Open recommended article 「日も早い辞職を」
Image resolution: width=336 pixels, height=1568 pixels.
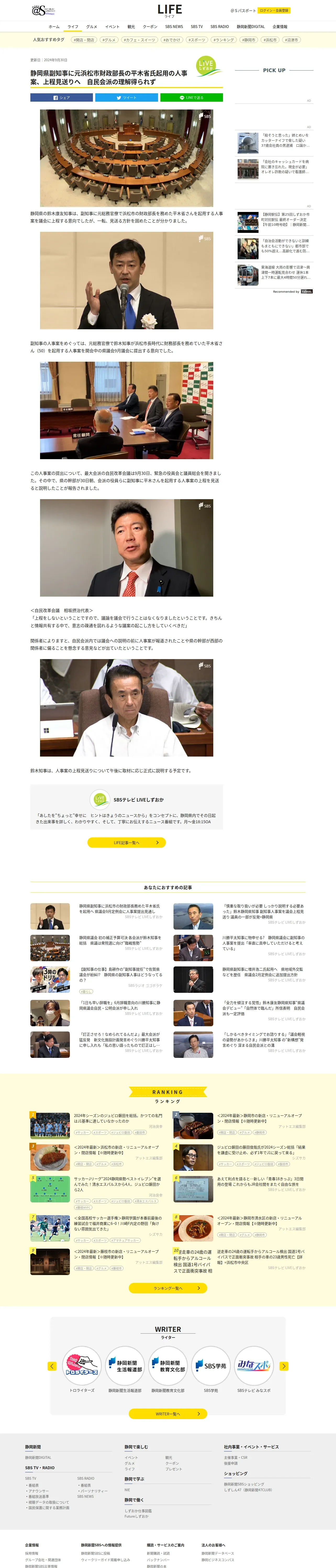(x=120, y=1004)
